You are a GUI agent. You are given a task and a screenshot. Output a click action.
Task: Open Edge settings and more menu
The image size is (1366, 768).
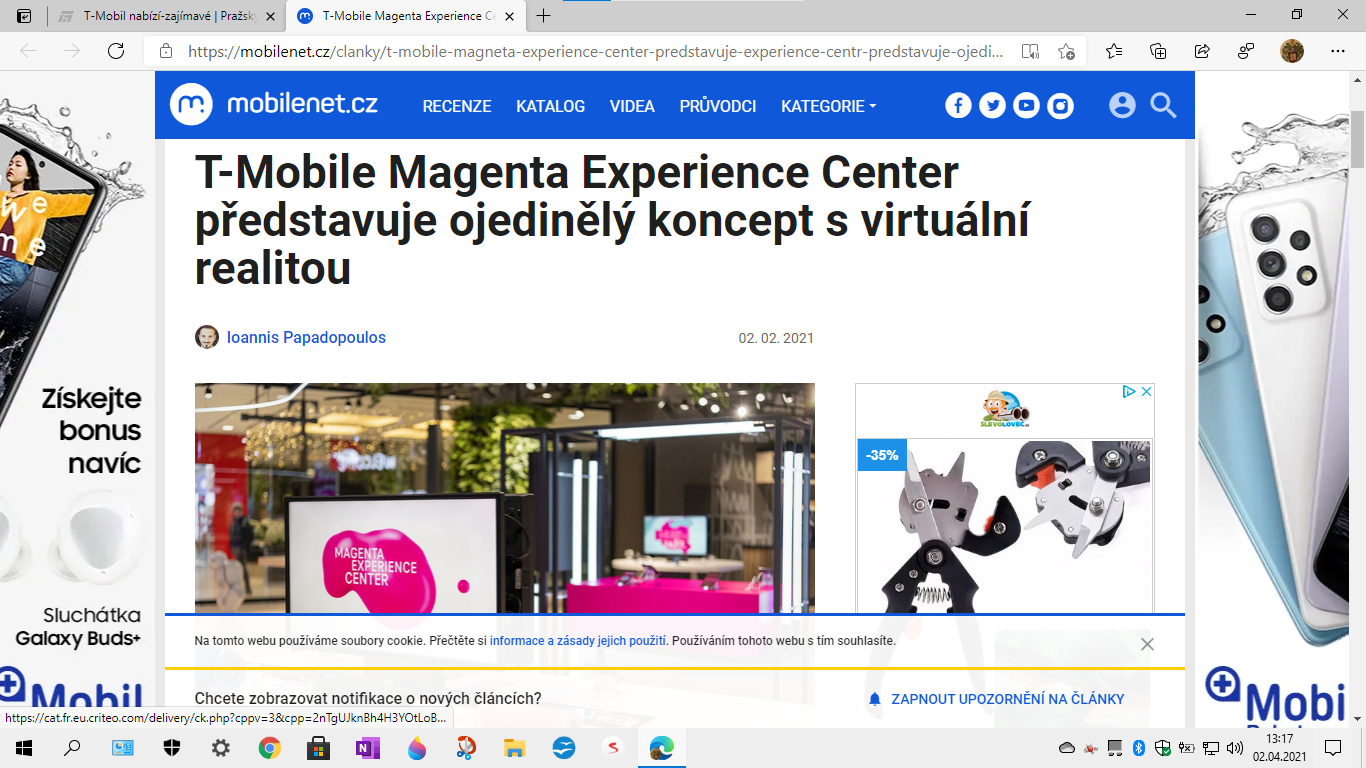(1338, 52)
